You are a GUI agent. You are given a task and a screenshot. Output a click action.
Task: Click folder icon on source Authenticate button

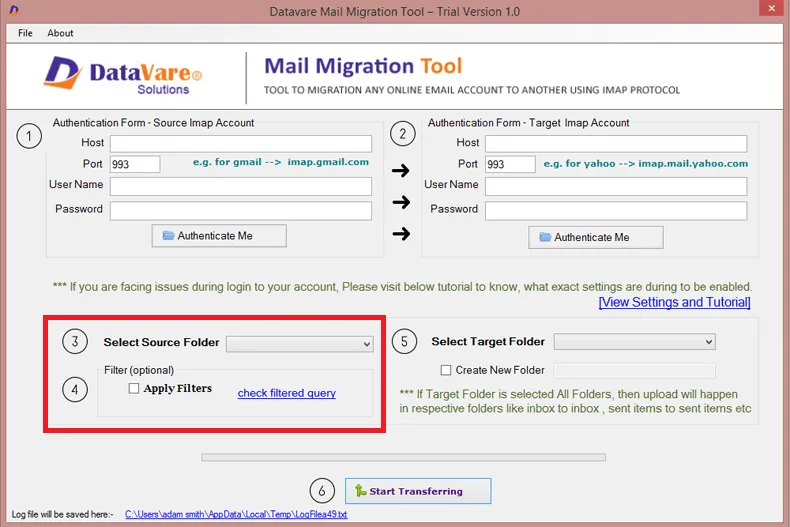pyautogui.click(x=168, y=235)
